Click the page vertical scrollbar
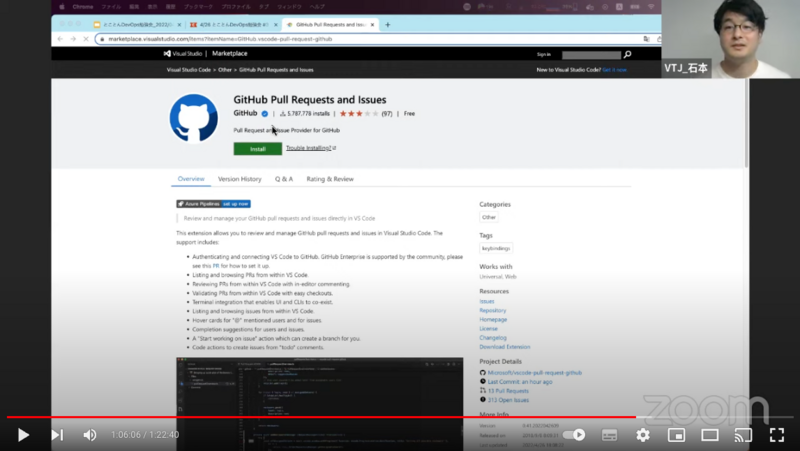 (746, 122)
